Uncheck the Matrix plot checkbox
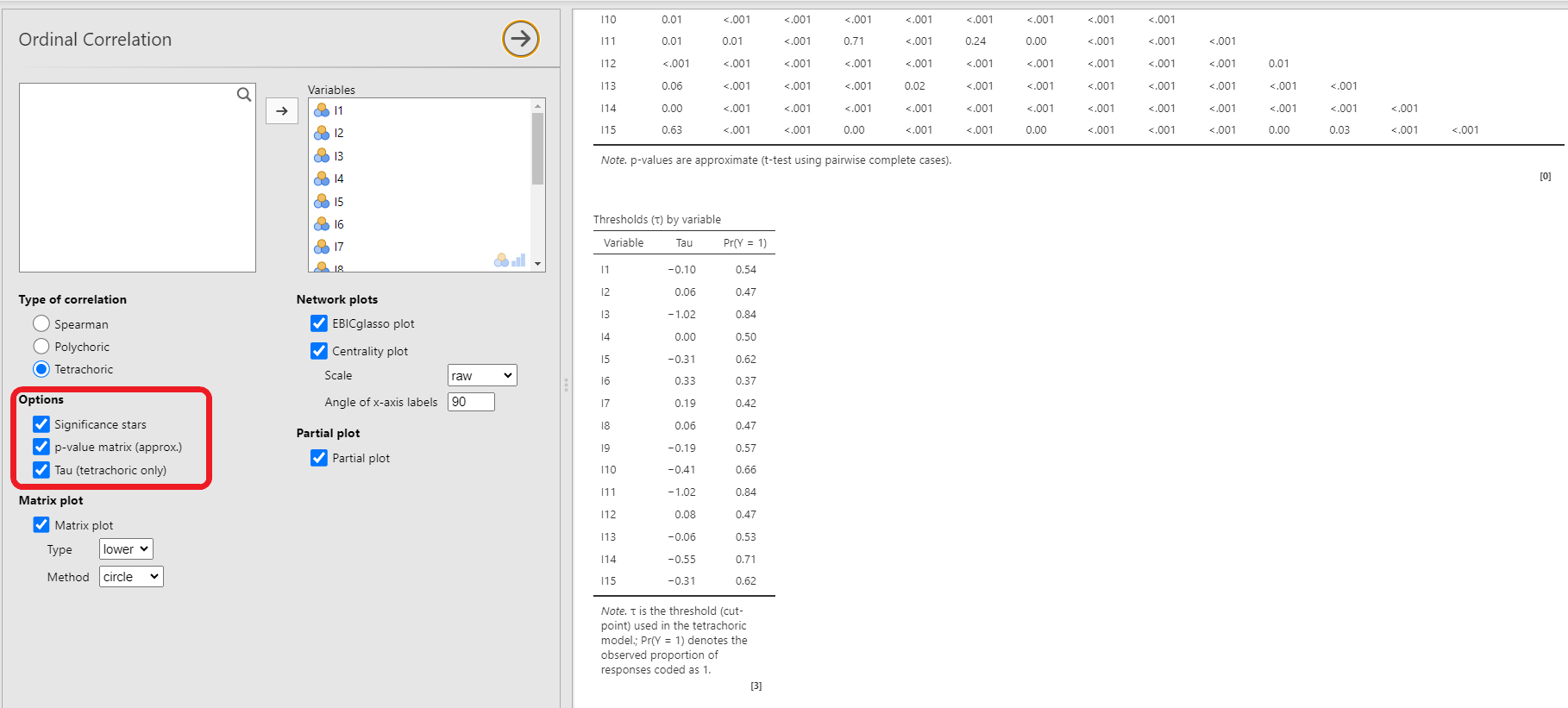Image resolution: width=1568 pixels, height=708 pixels. (x=41, y=525)
